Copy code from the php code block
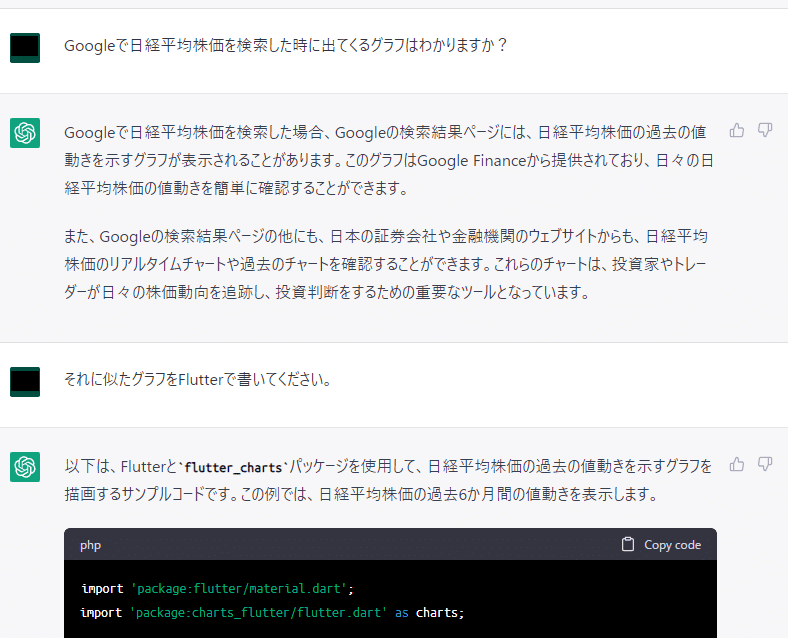This screenshot has width=788, height=638. (661, 545)
